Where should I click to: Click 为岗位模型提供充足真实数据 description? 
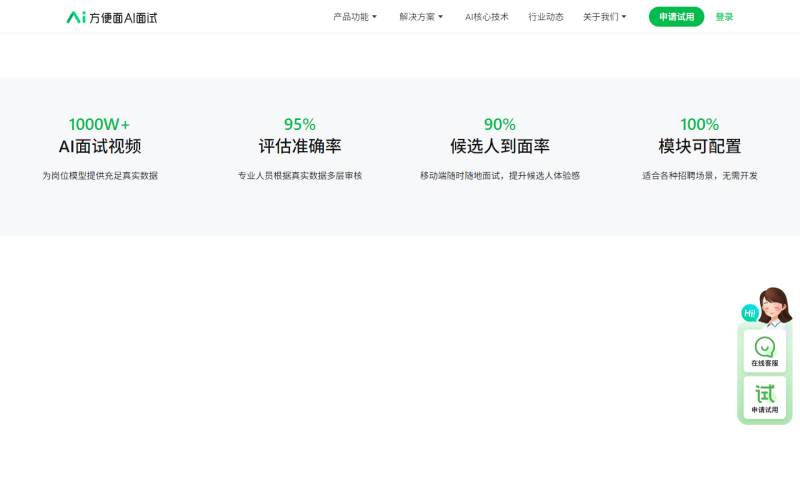click(99, 176)
